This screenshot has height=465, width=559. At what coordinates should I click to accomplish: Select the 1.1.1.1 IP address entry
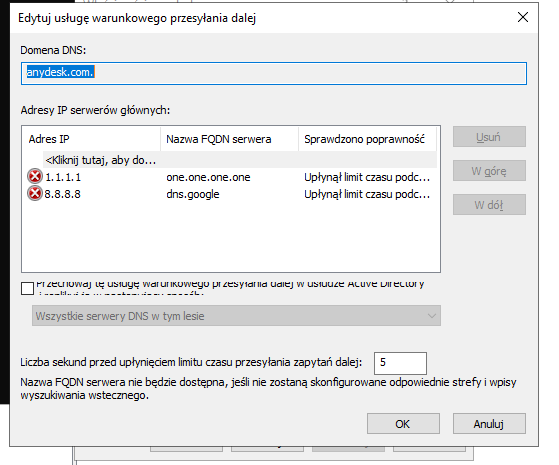[x=63, y=177]
